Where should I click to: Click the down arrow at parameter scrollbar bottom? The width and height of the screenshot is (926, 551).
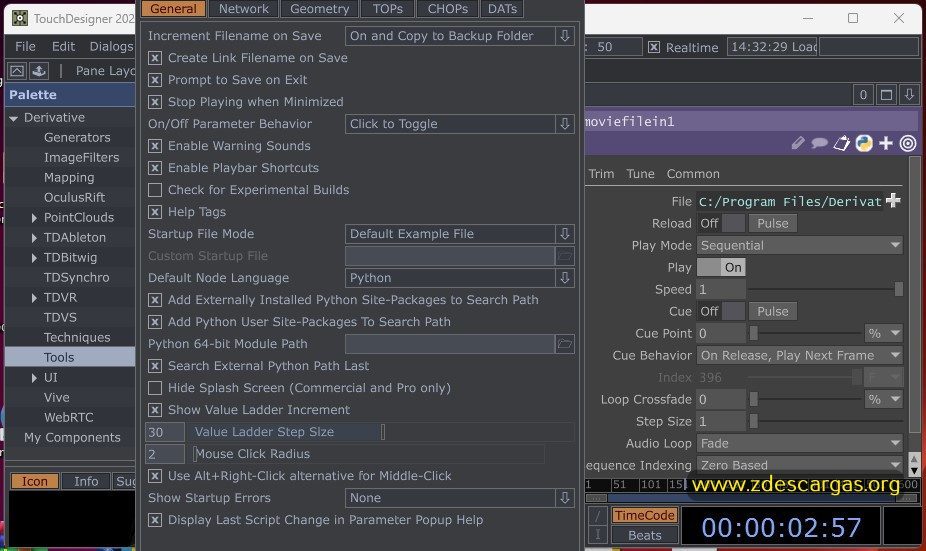(914, 471)
